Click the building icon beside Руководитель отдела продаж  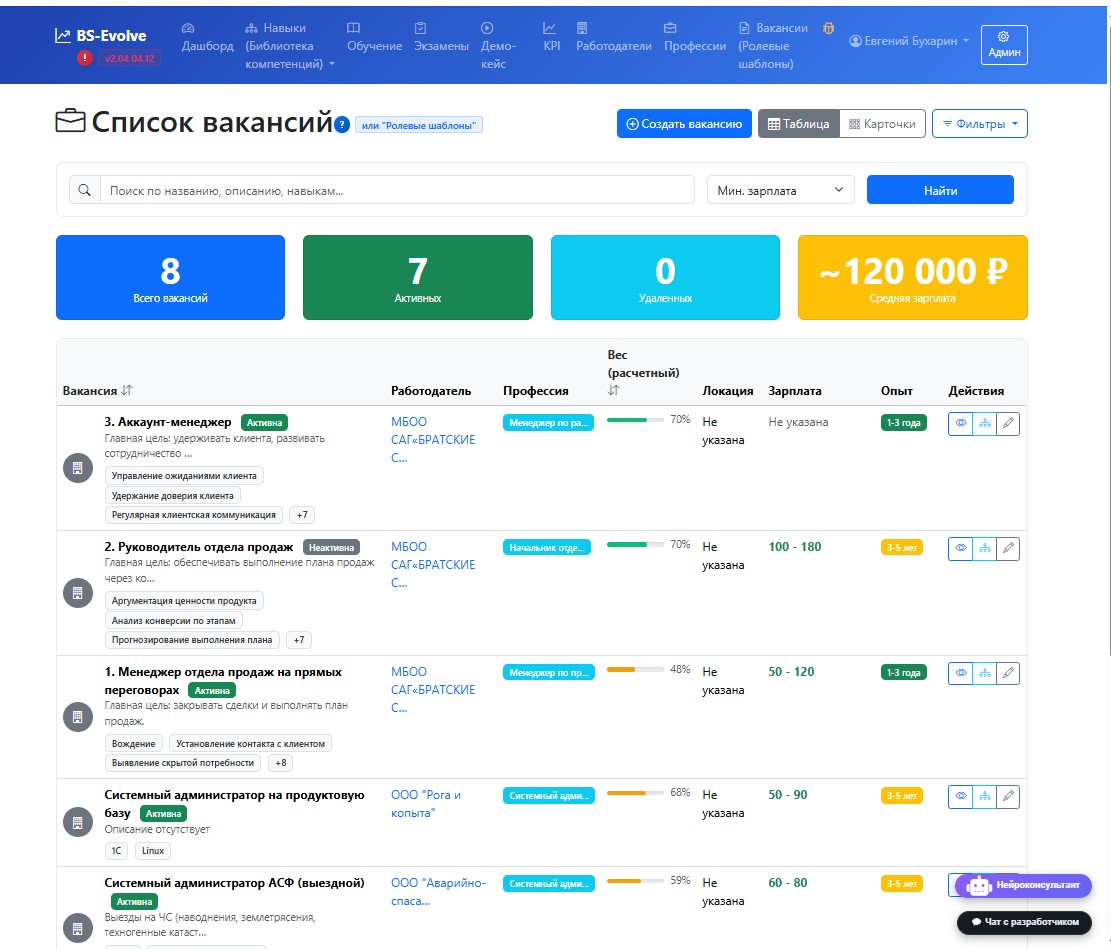pyautogui.click(x=78, y=593)
